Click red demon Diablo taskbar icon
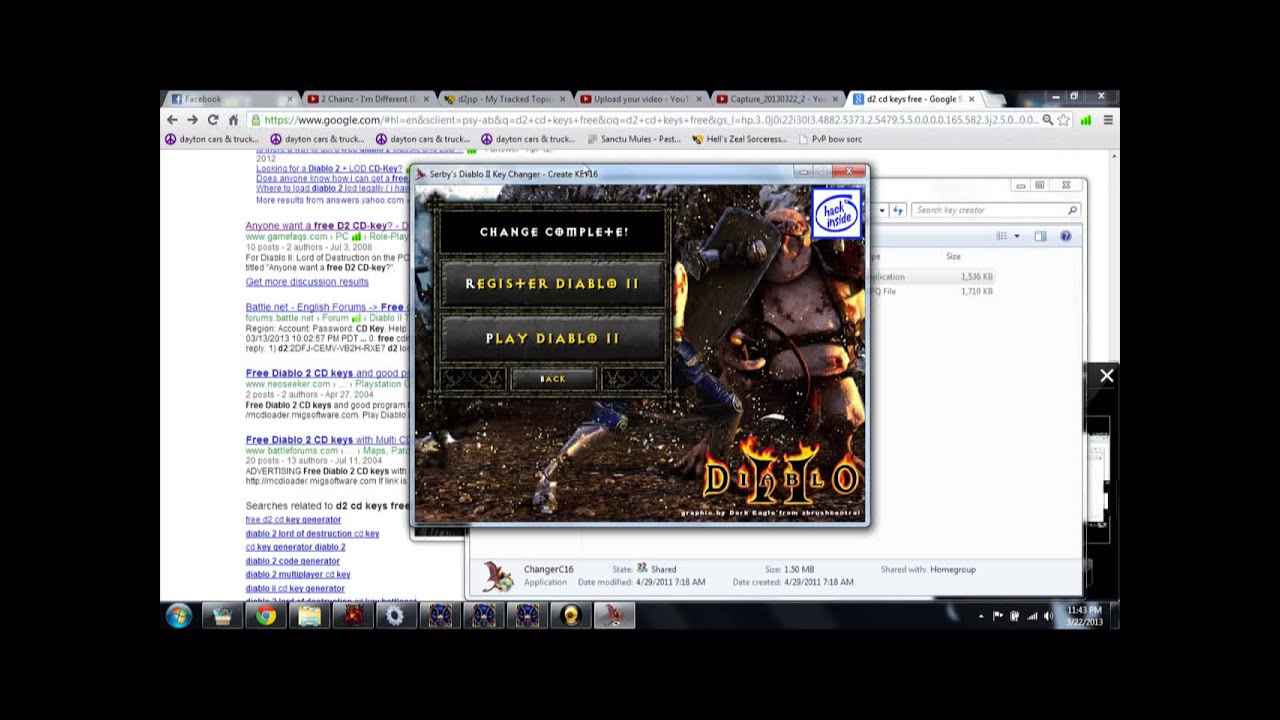Viewport: 1280px width, 720px height. pos(352,616)
